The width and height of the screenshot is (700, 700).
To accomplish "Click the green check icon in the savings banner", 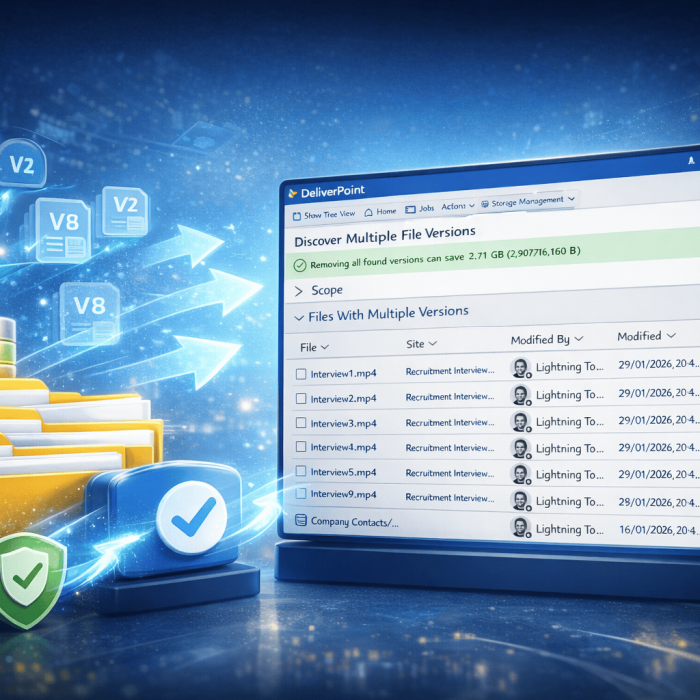I will coord(300,266).
